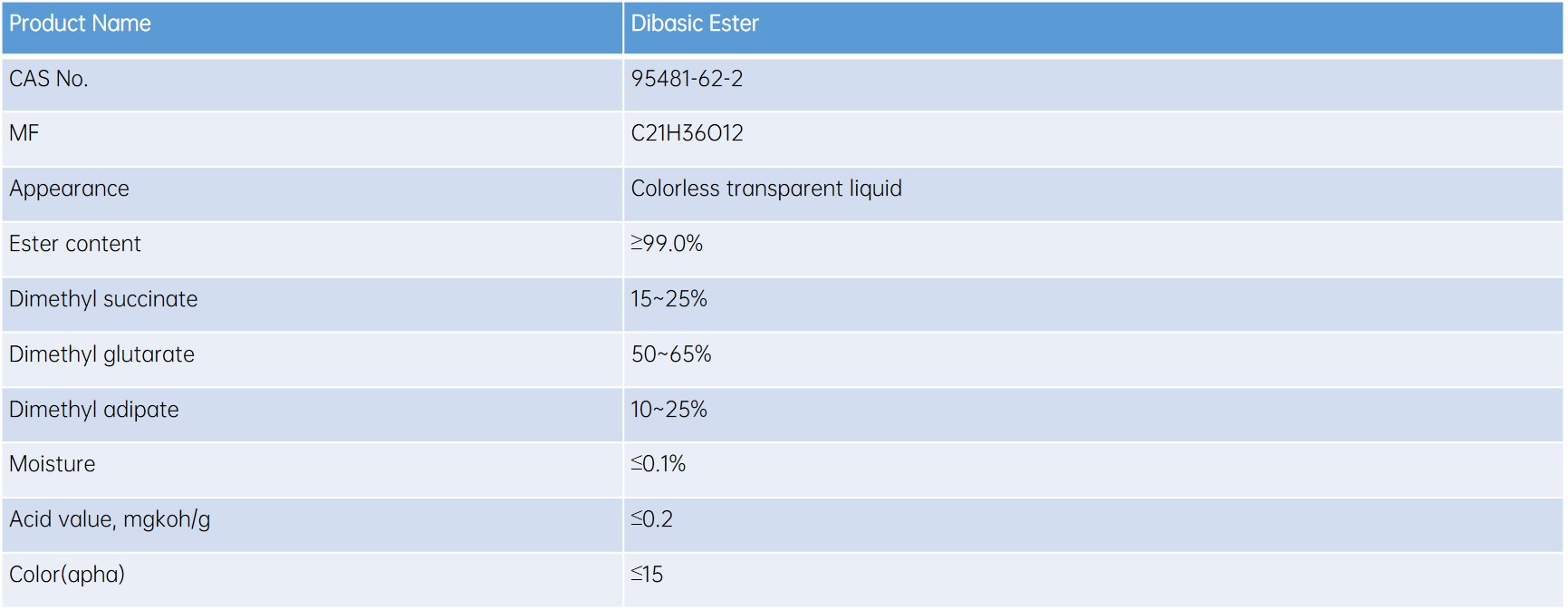The image size is (1568, 610).
Task: Click the Moisture row label
Action: pos(53,465)
